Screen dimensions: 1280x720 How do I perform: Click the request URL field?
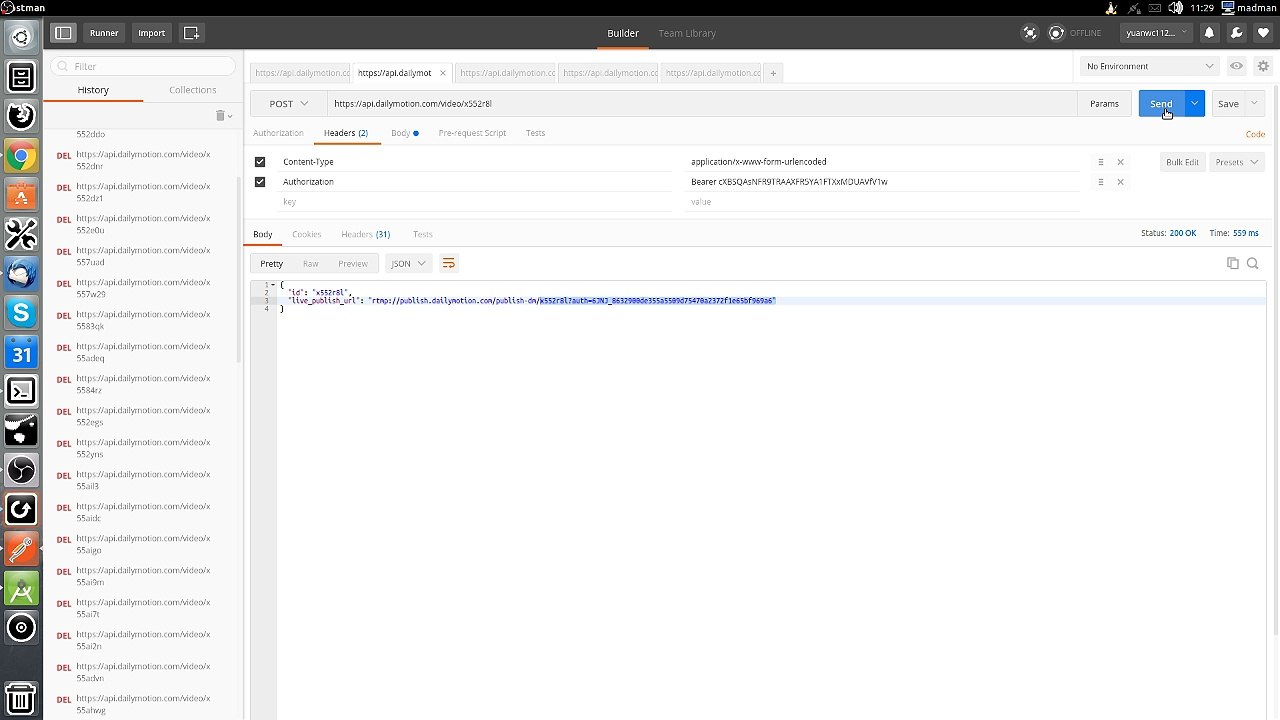coord(702,103)
